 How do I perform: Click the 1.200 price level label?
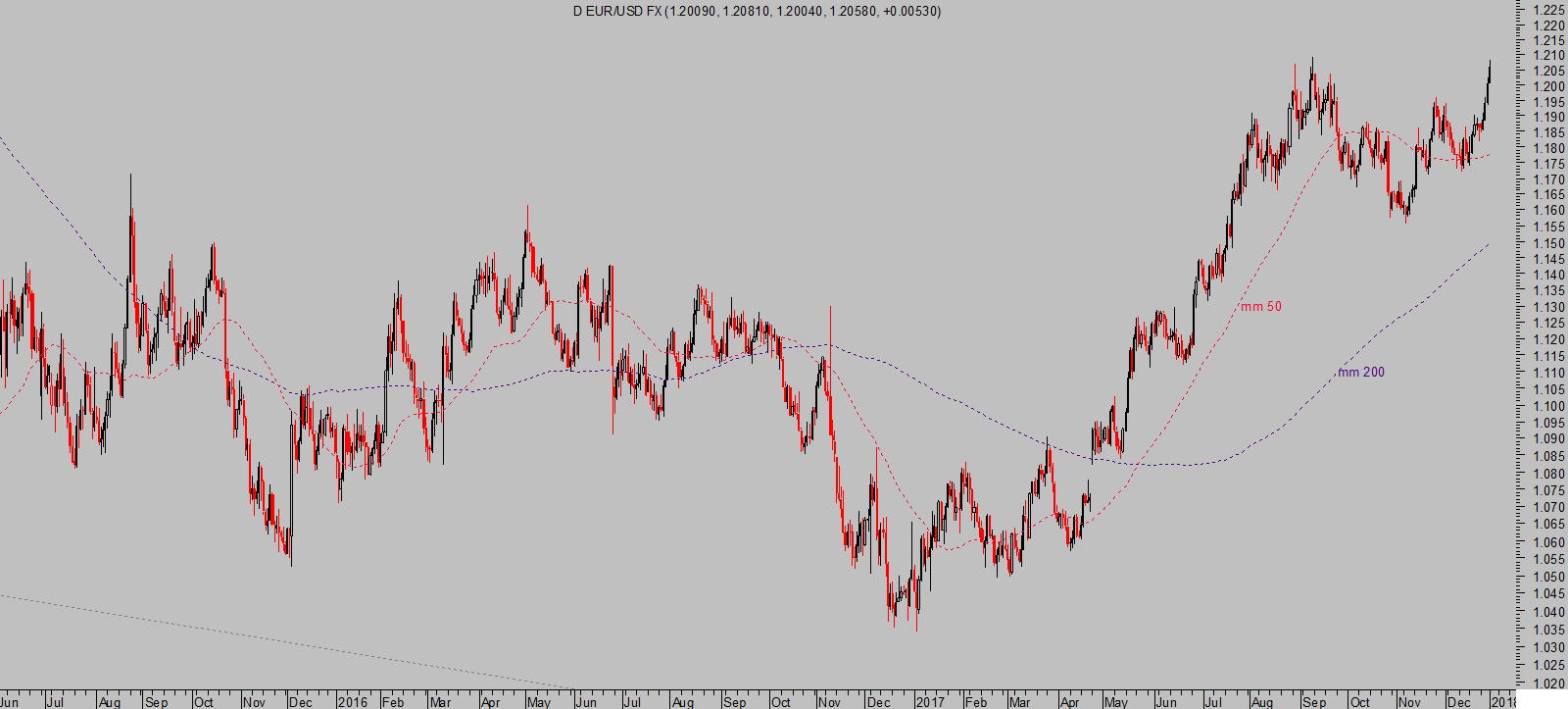pos(1548,86)
